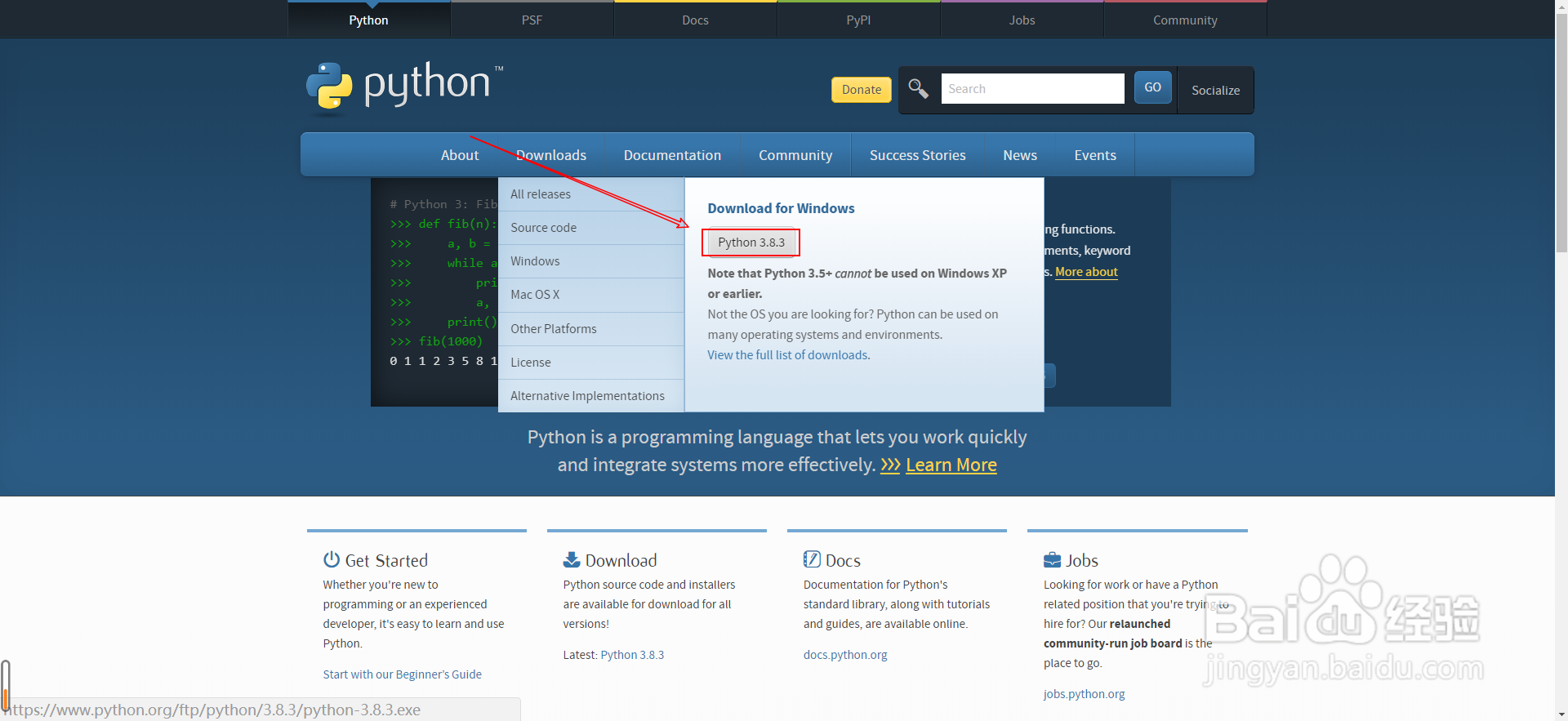Focus the Search input field

1032,89
